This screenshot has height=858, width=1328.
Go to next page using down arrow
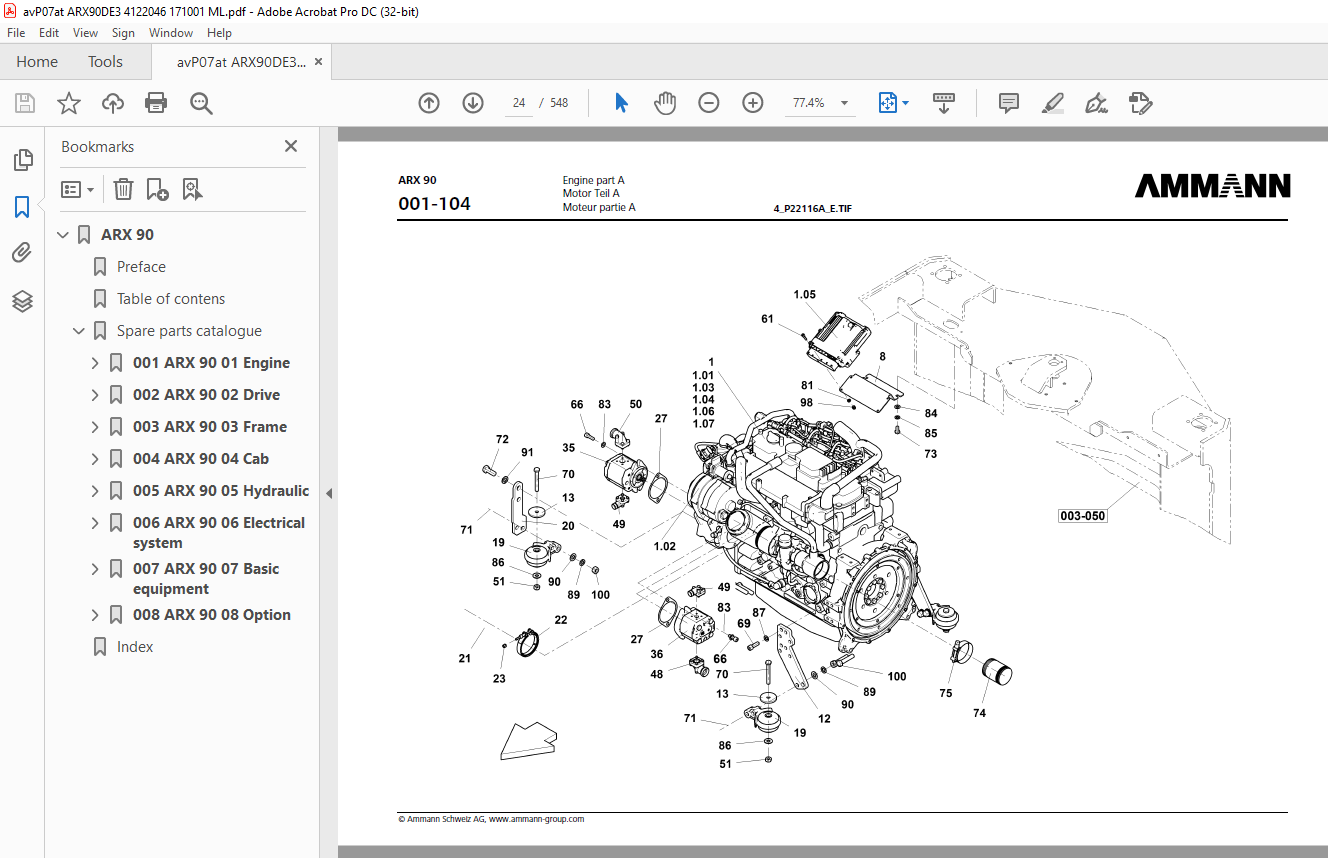[473, 103]
